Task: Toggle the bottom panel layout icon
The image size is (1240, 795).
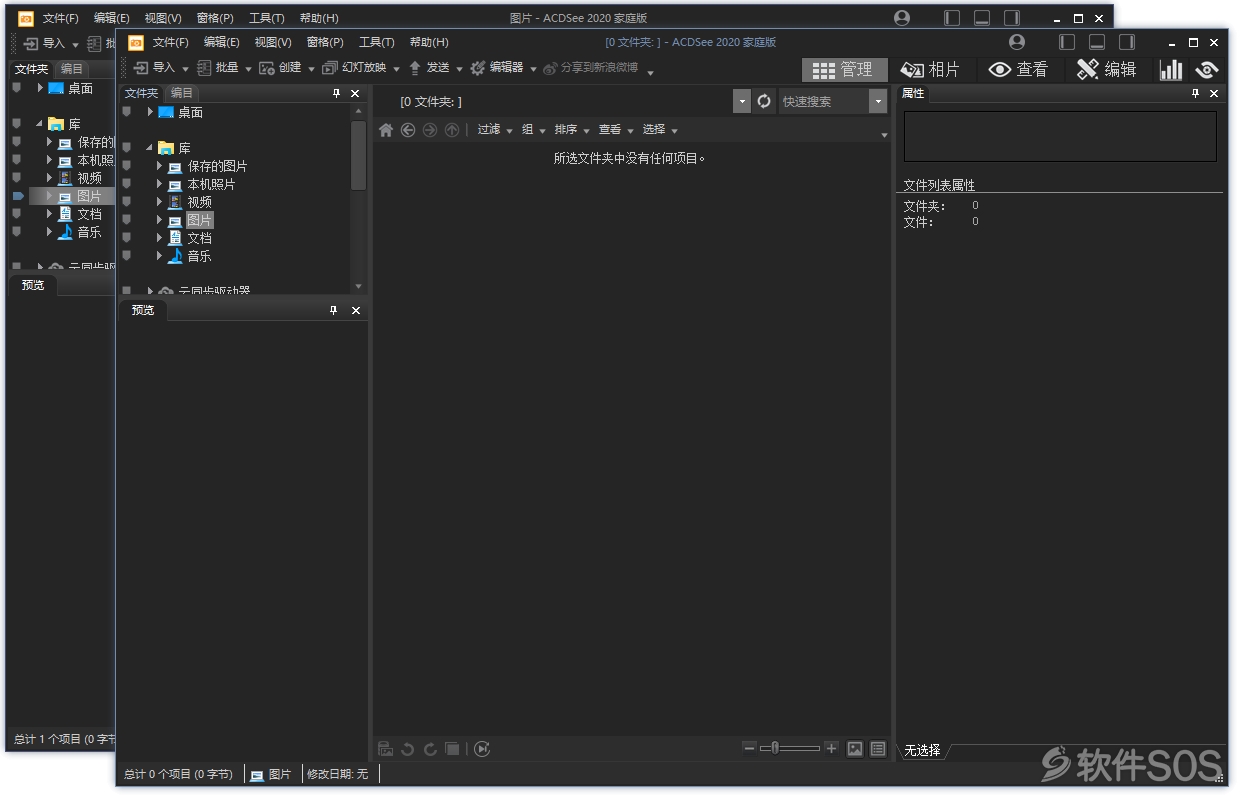Action: [x=1097, y=42]
